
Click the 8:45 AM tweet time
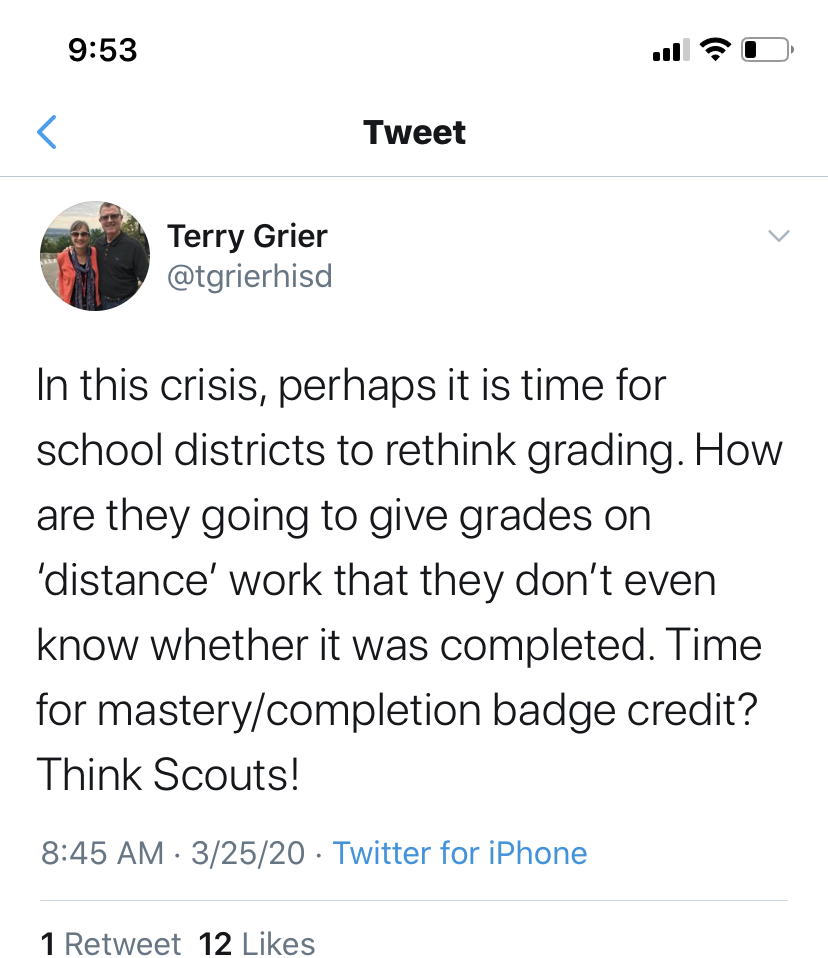point(102,853)
